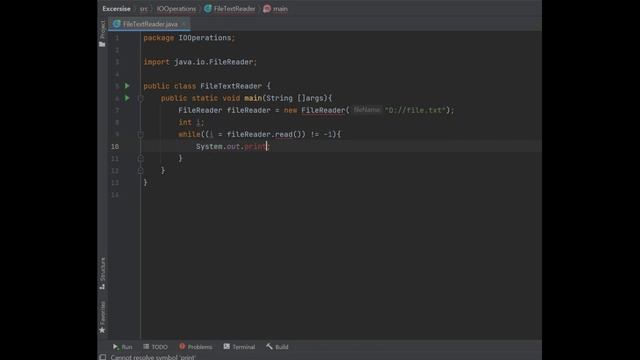The image size is (640, 360).
Task: Open the Build tool window
Action: tap(277, 347)
